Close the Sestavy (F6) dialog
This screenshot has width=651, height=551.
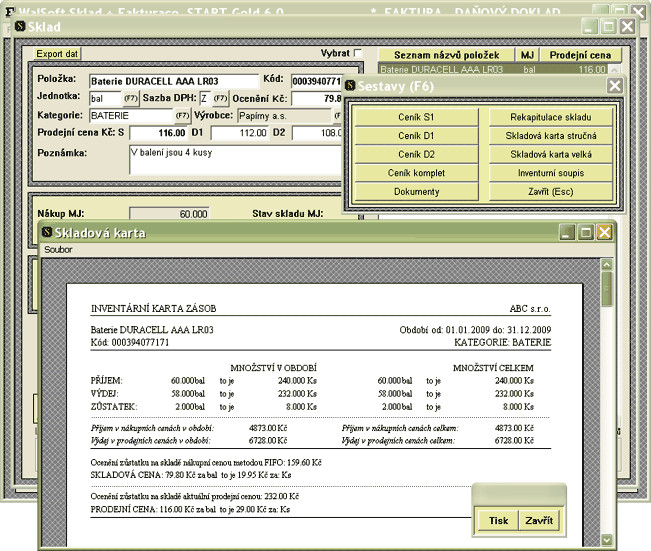(614, 86)
